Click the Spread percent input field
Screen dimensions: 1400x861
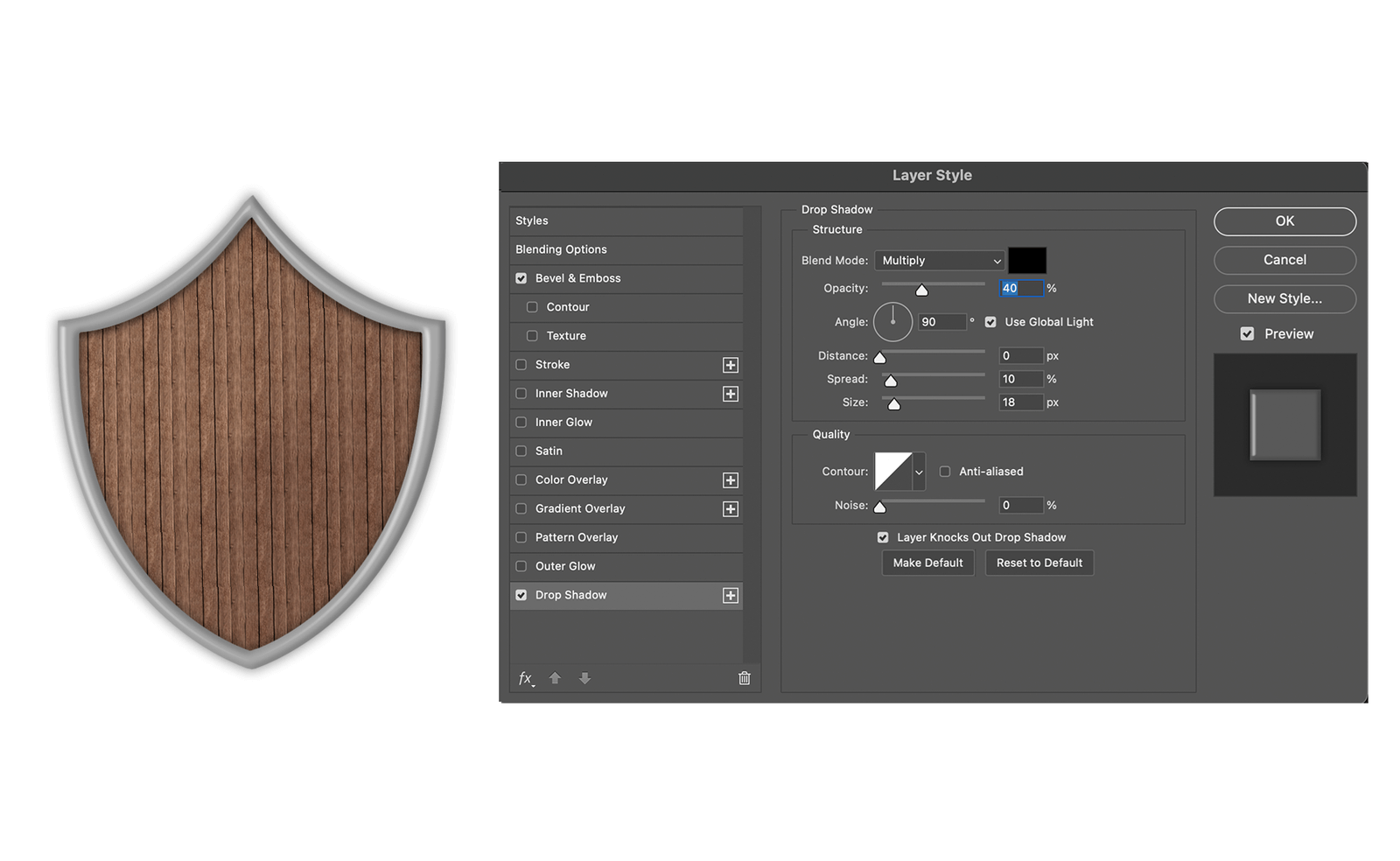point(1021,380)
